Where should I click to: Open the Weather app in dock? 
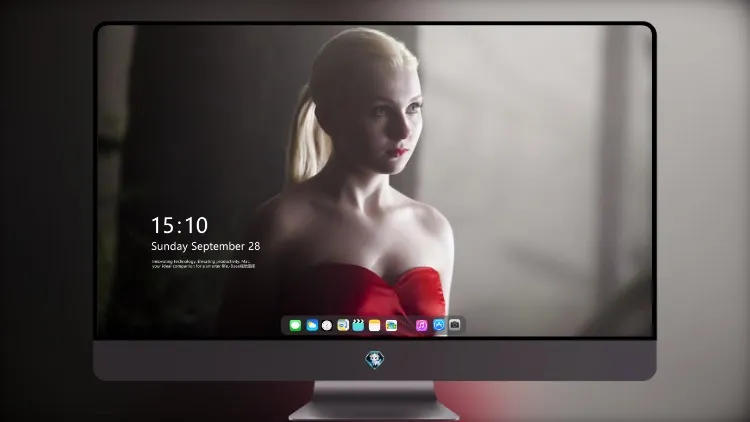[312, 325]
